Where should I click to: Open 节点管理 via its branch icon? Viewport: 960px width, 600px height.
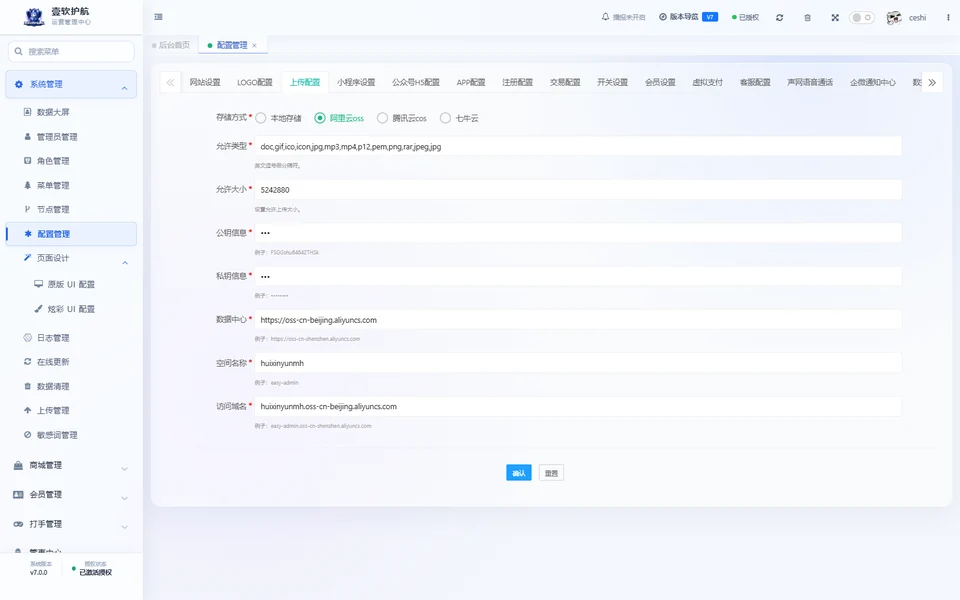point(27,209)
